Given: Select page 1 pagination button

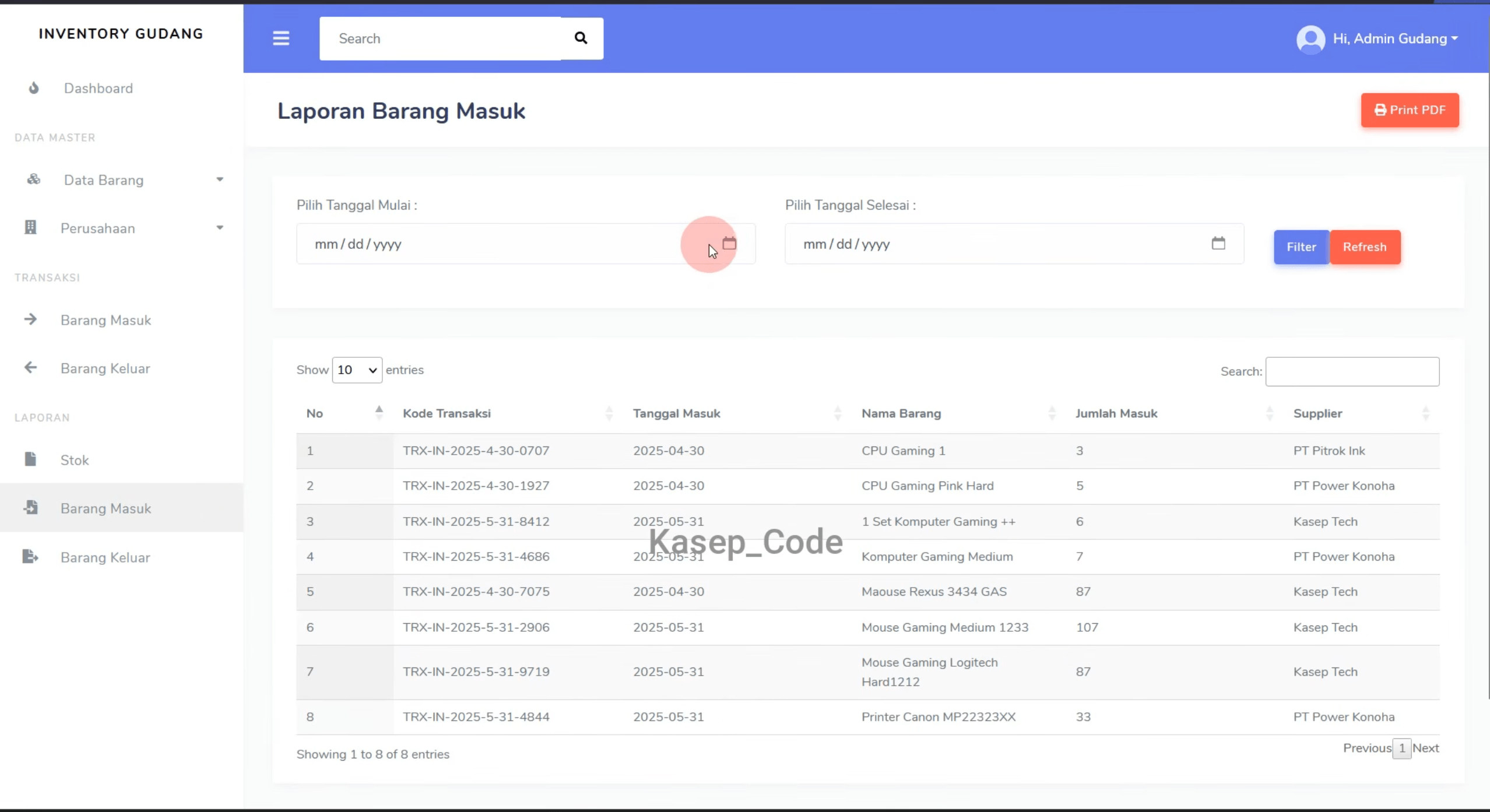Looking at the screenshot, I should (x=1402, y=748).
